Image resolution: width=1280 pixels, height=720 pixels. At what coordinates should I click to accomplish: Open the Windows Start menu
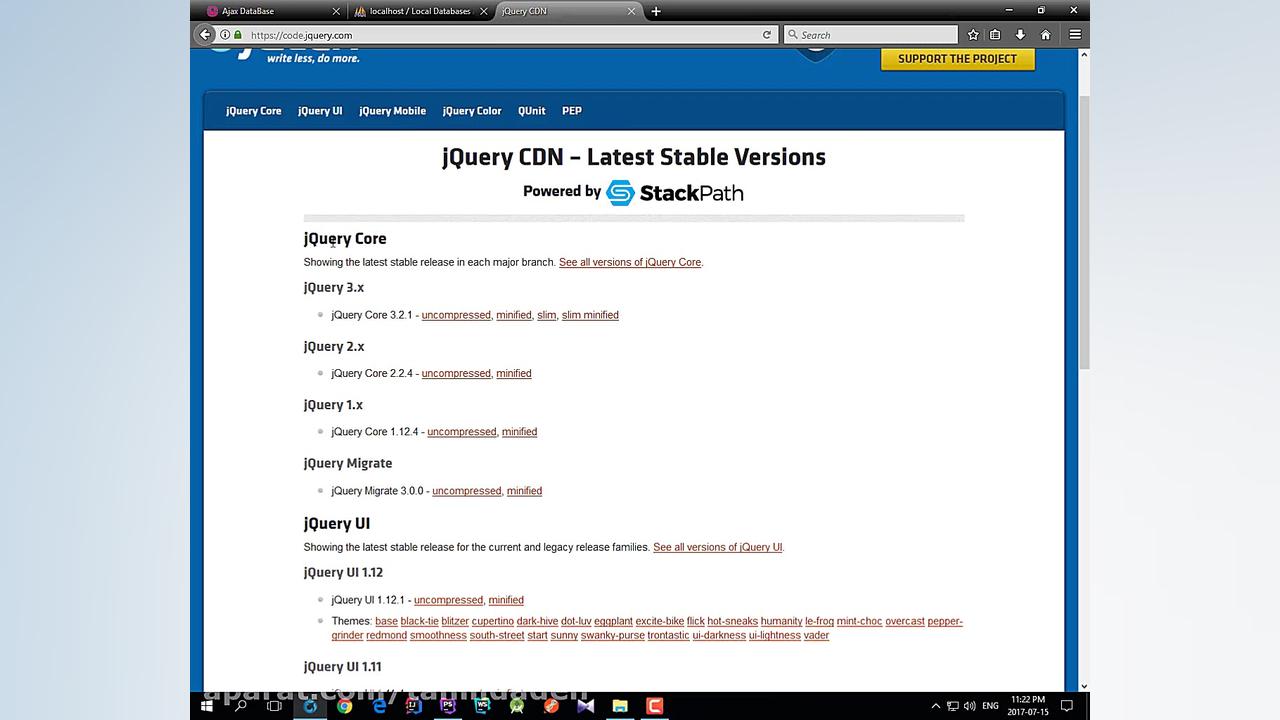coord(207,706)
